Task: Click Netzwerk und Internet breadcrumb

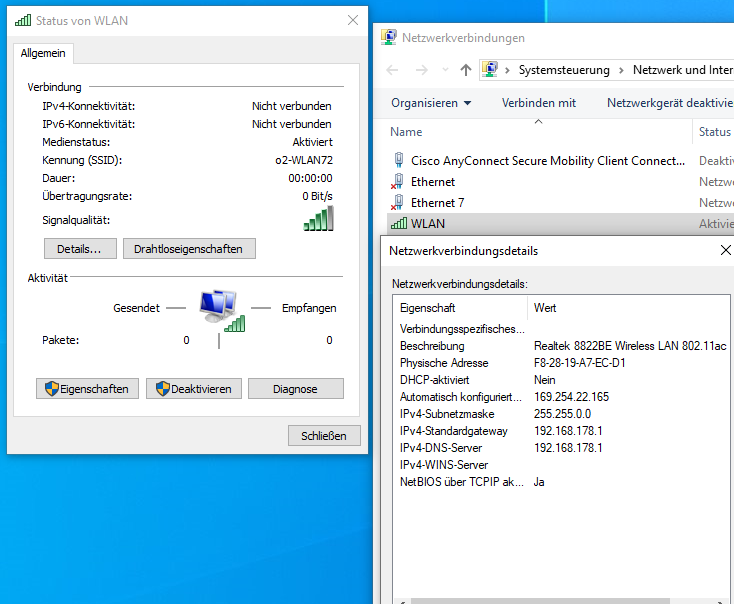Action: pyautogui.click(x=683, y=70)
